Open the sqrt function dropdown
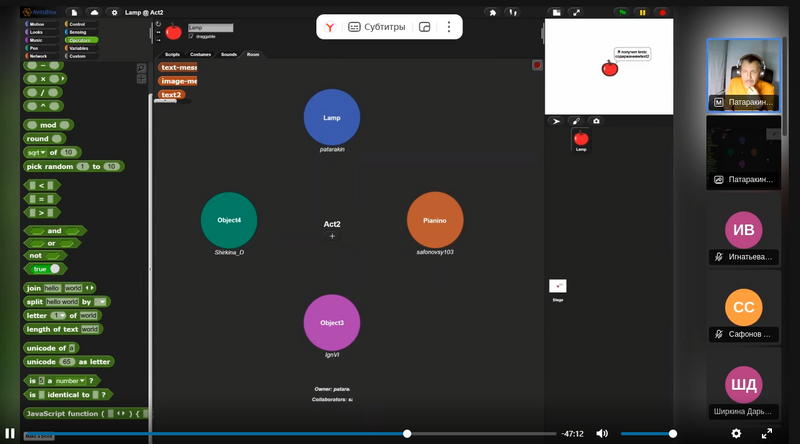Viewport: 800px width, 444px height. [42, 152]
